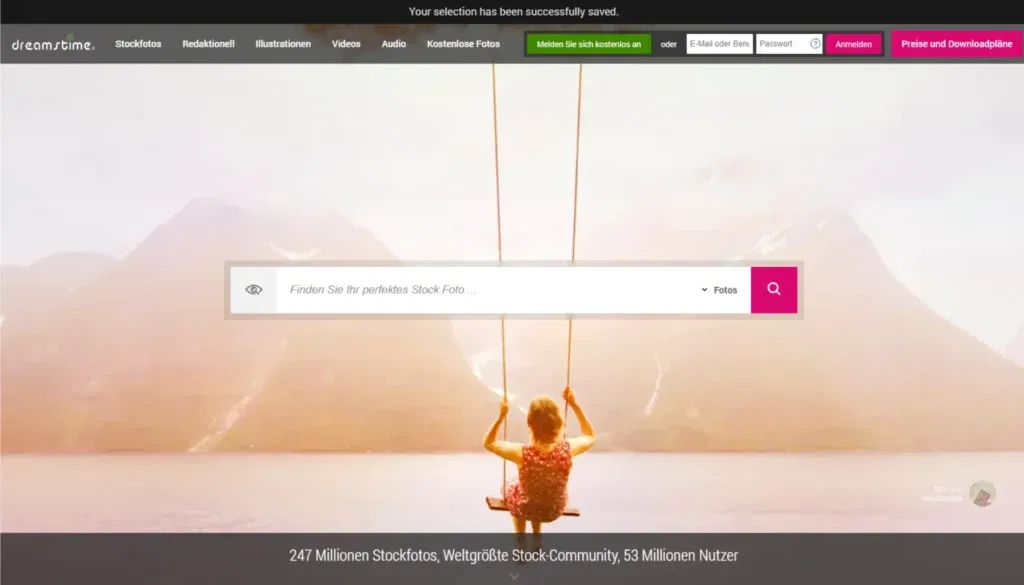Open the Audio section

pos(394,44)
